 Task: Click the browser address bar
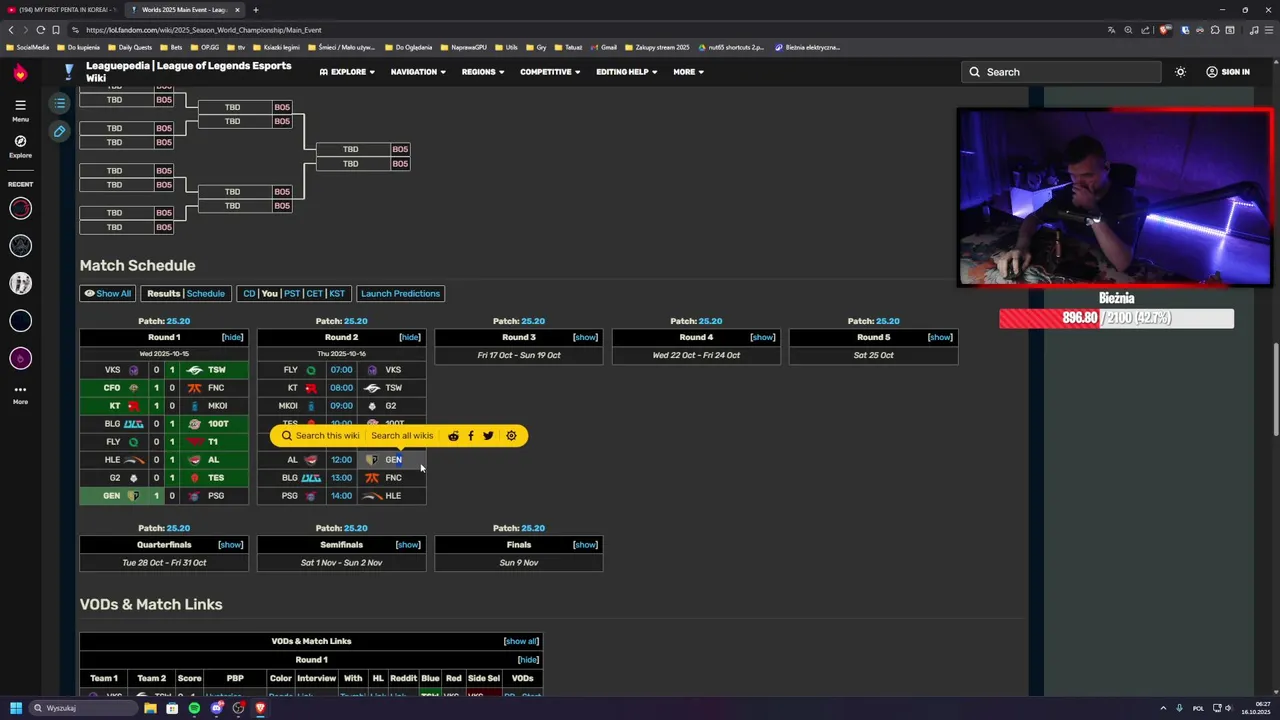(590, 30)
